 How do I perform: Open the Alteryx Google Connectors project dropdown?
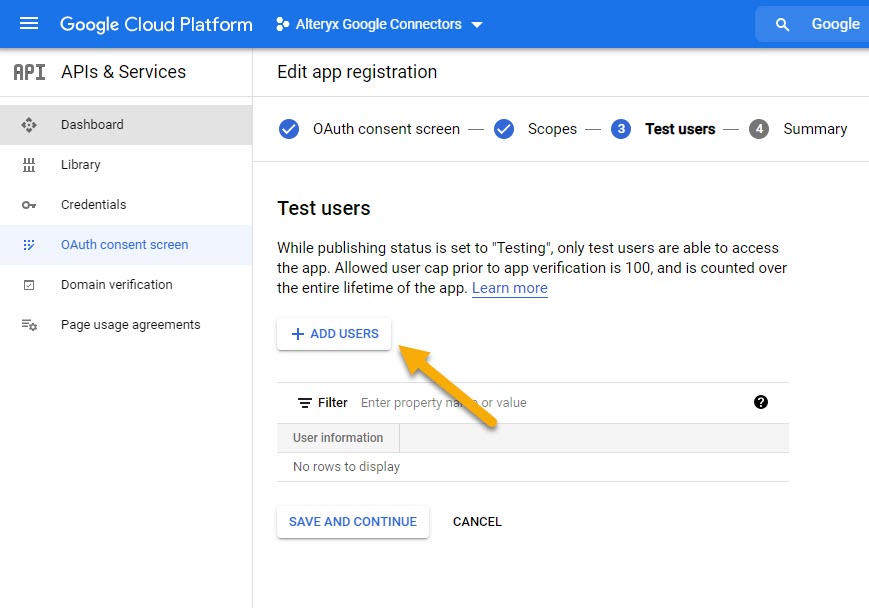pyautogui.click(x=378, y=24)
